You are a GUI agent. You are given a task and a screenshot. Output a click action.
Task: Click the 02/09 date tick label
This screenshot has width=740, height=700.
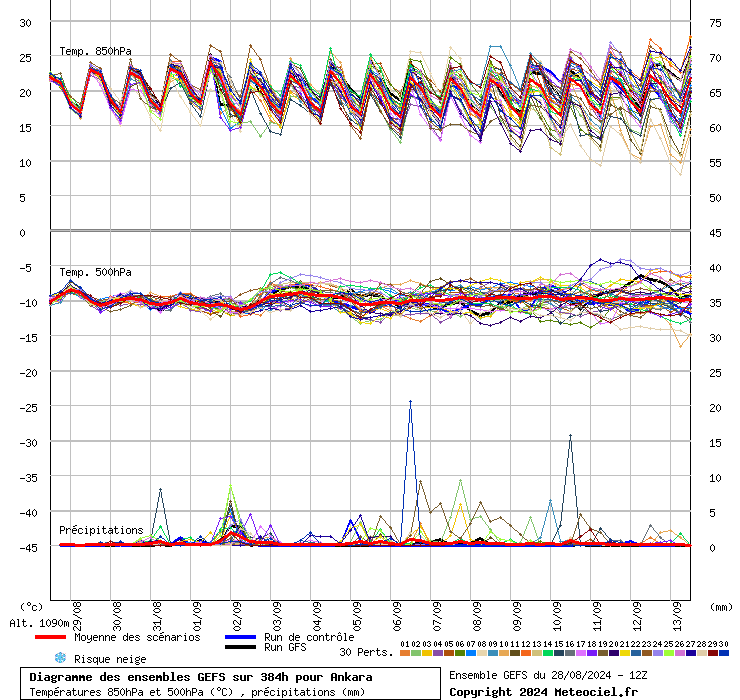click(x=237, y=616)
